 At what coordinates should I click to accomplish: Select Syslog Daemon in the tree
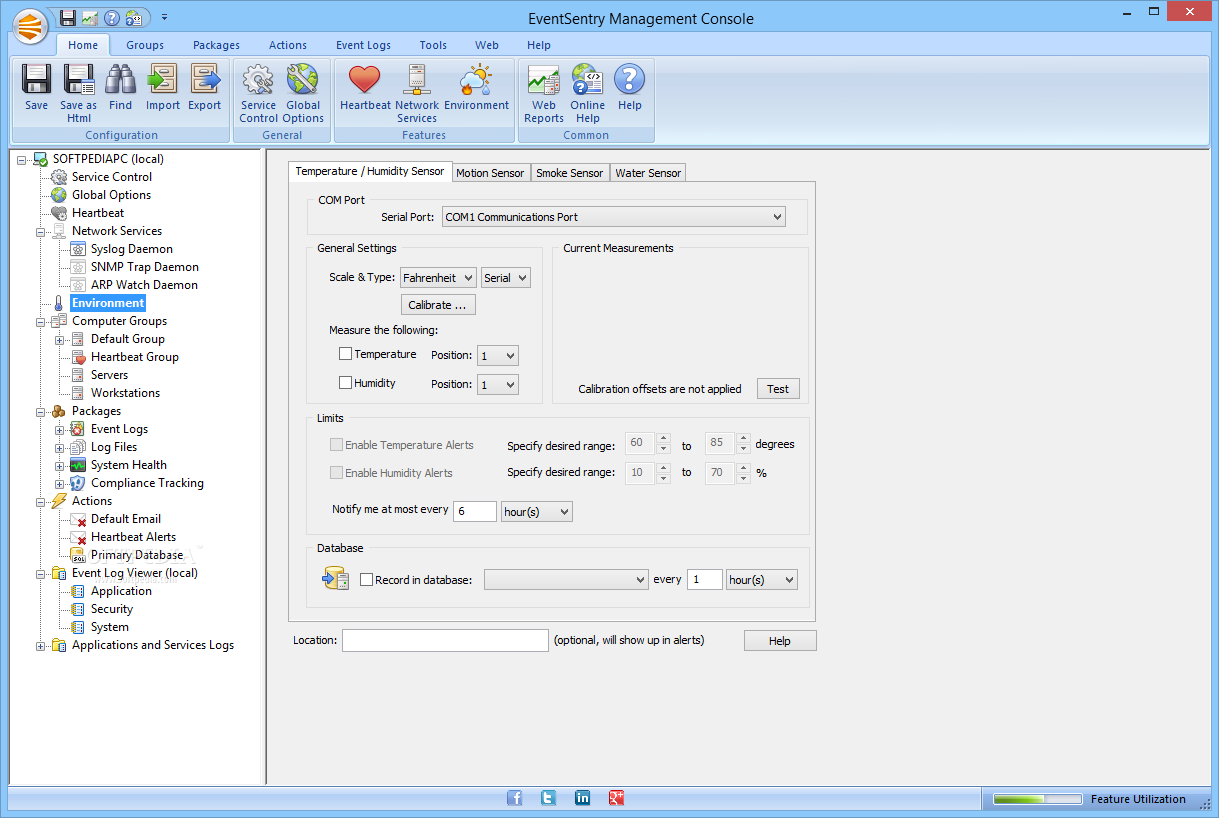(132, 249)
